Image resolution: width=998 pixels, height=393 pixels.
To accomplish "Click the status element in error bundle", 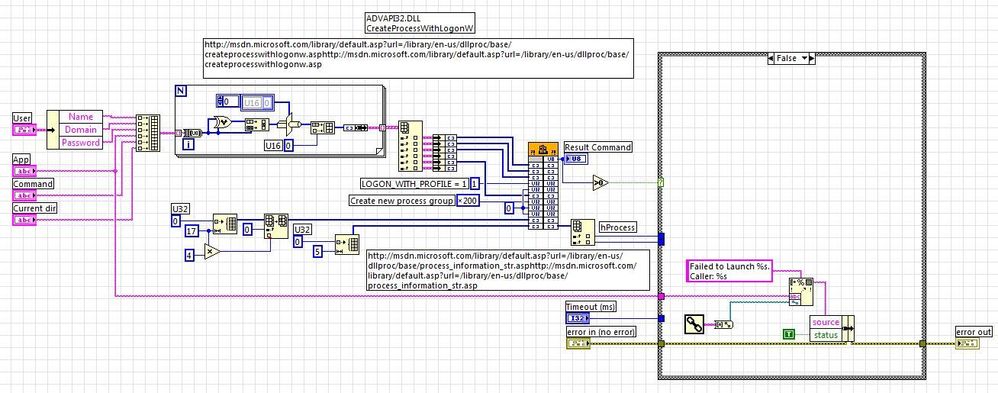I will [826, 335].
